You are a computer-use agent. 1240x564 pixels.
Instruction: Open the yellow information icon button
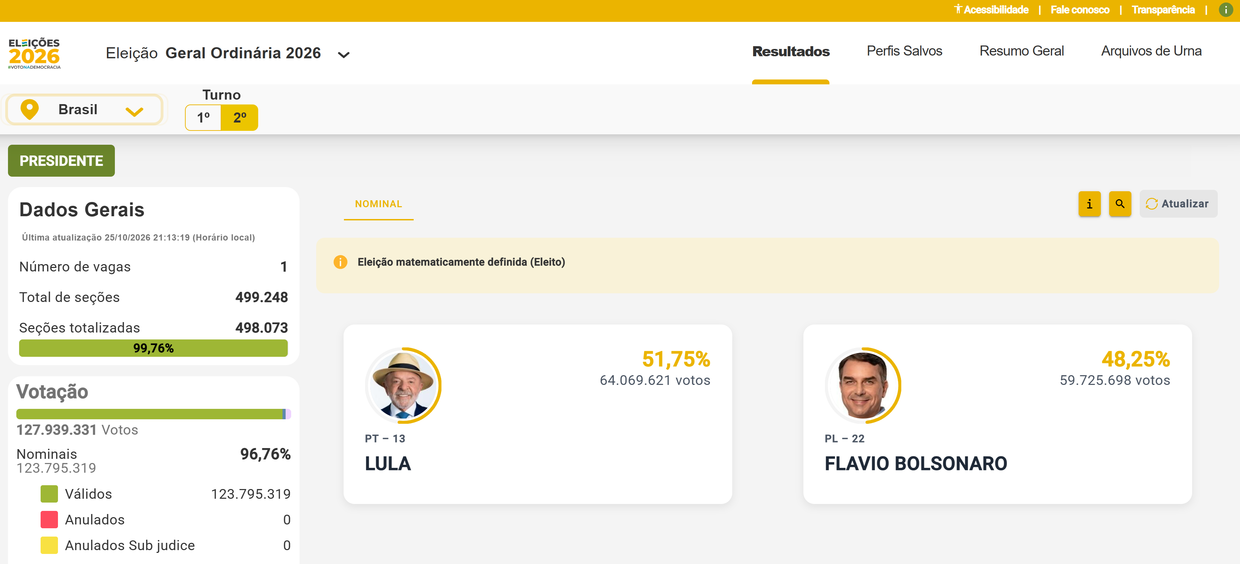[x=1090, y=204]
